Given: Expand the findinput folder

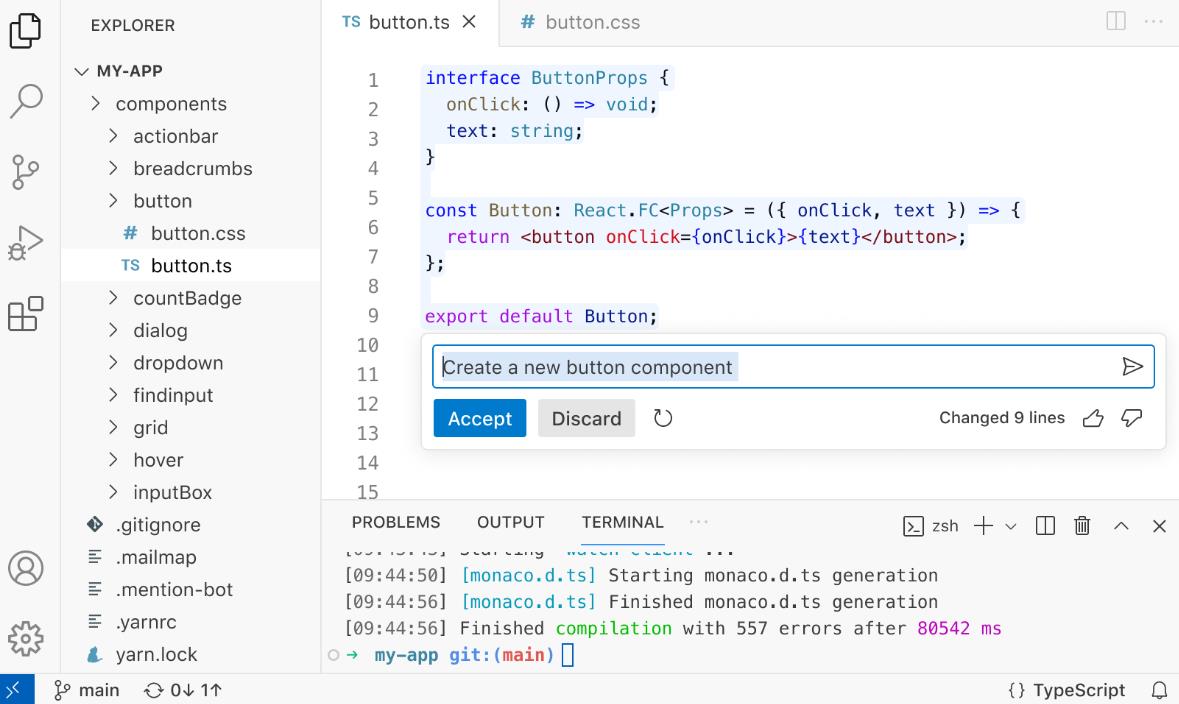Looking at the screenshot, I should coord(190,395).
